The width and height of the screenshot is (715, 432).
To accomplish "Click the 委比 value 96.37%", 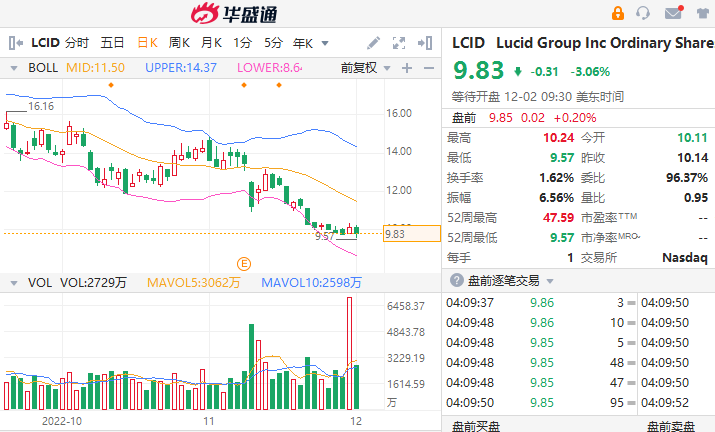I will [687, 177].
